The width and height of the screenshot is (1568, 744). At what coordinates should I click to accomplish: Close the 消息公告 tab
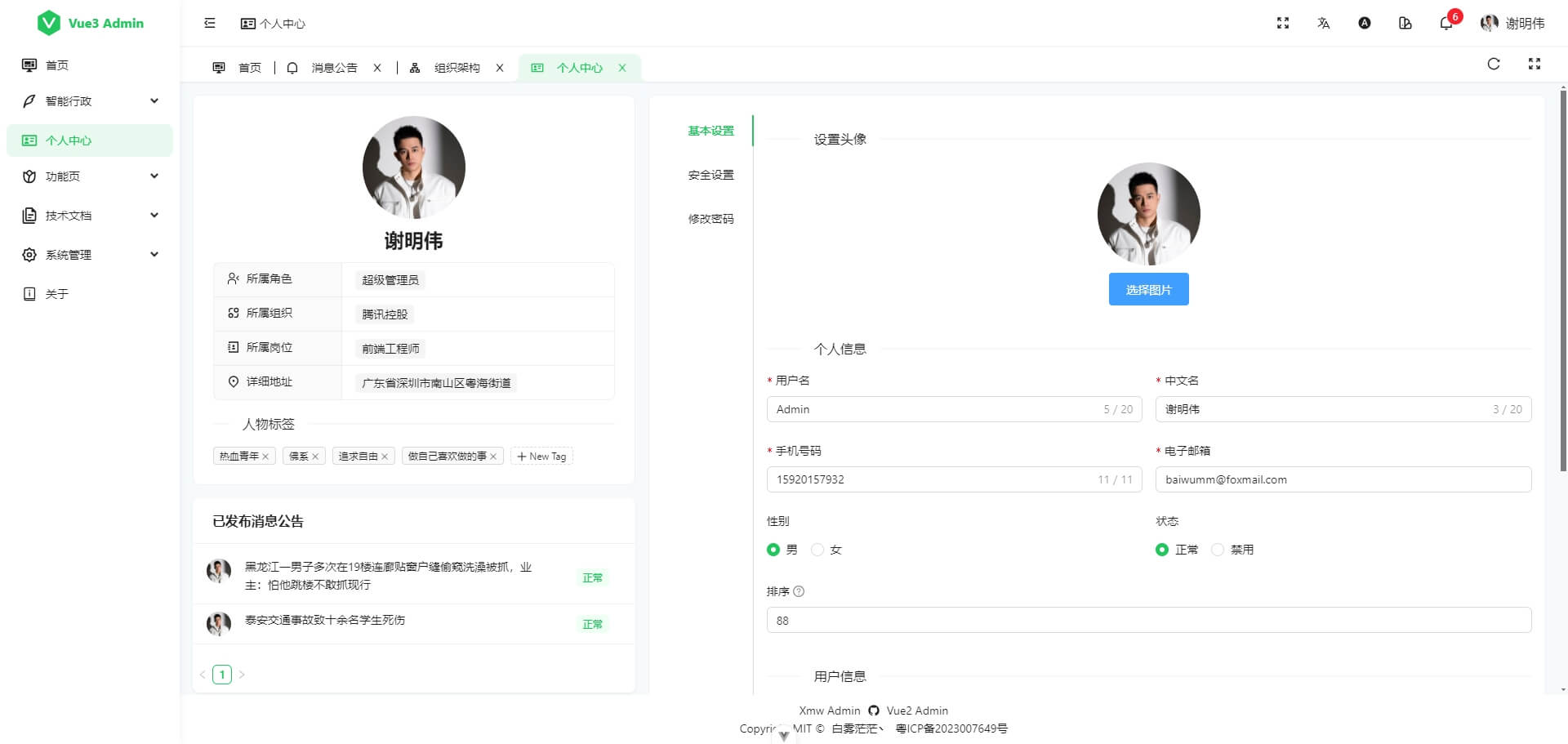click(377, 68)
